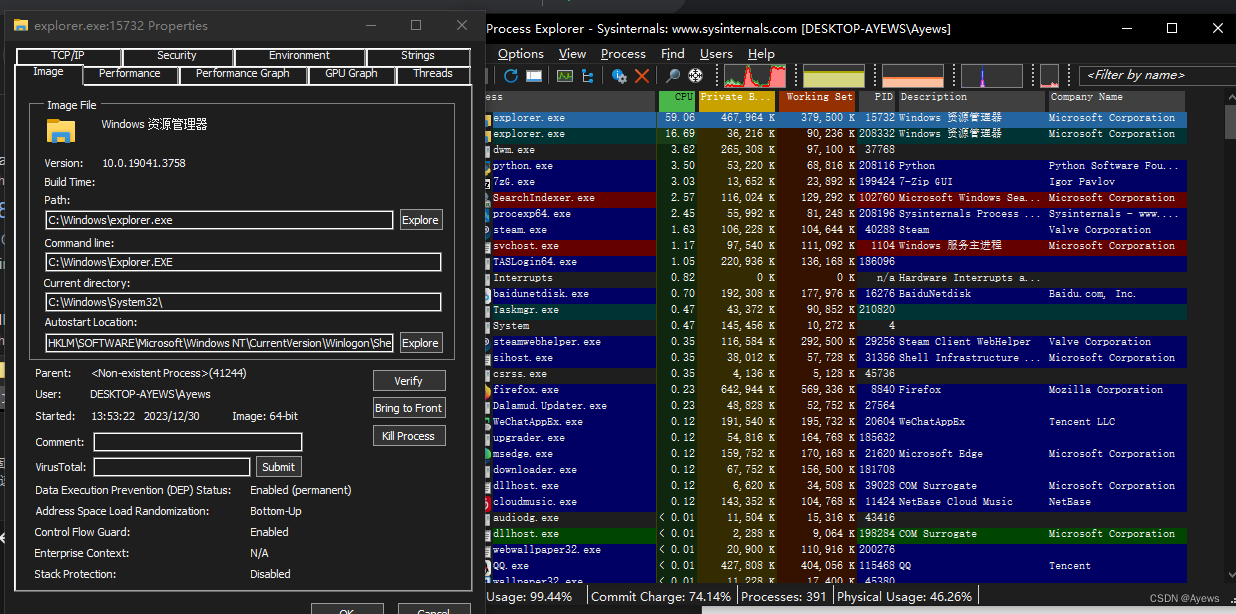Click the orange X Kill Process icon
The image size is (1236, 614).
[x=642, y=75]
